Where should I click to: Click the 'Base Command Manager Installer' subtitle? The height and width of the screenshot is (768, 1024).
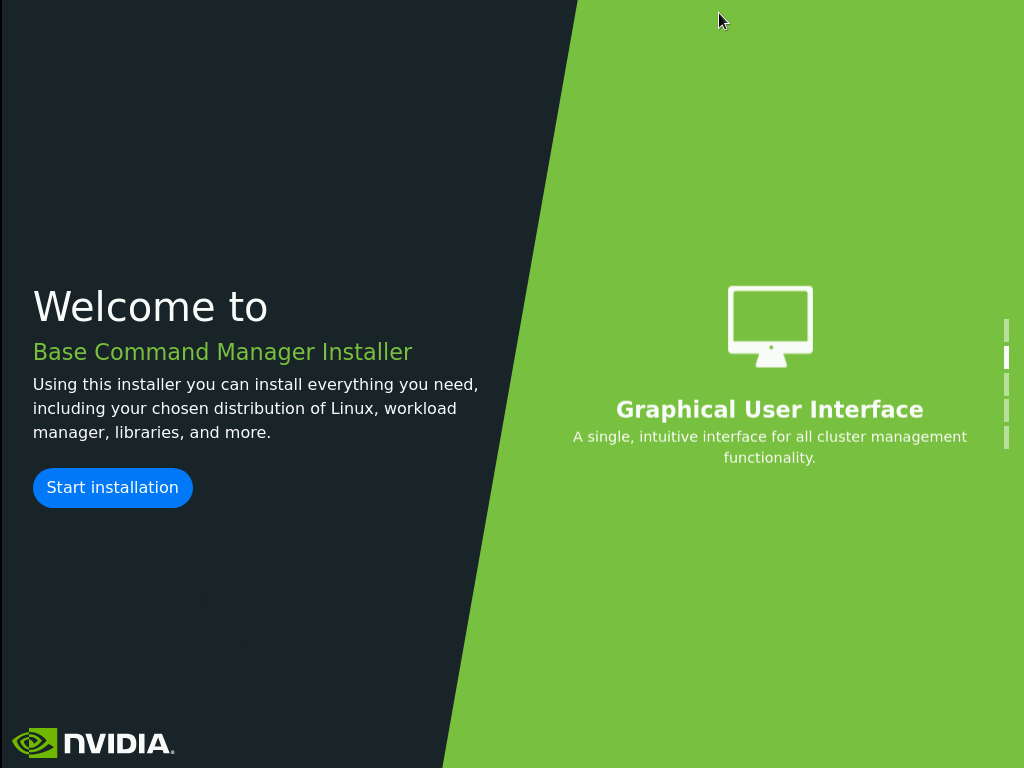(x=222, y=352)
